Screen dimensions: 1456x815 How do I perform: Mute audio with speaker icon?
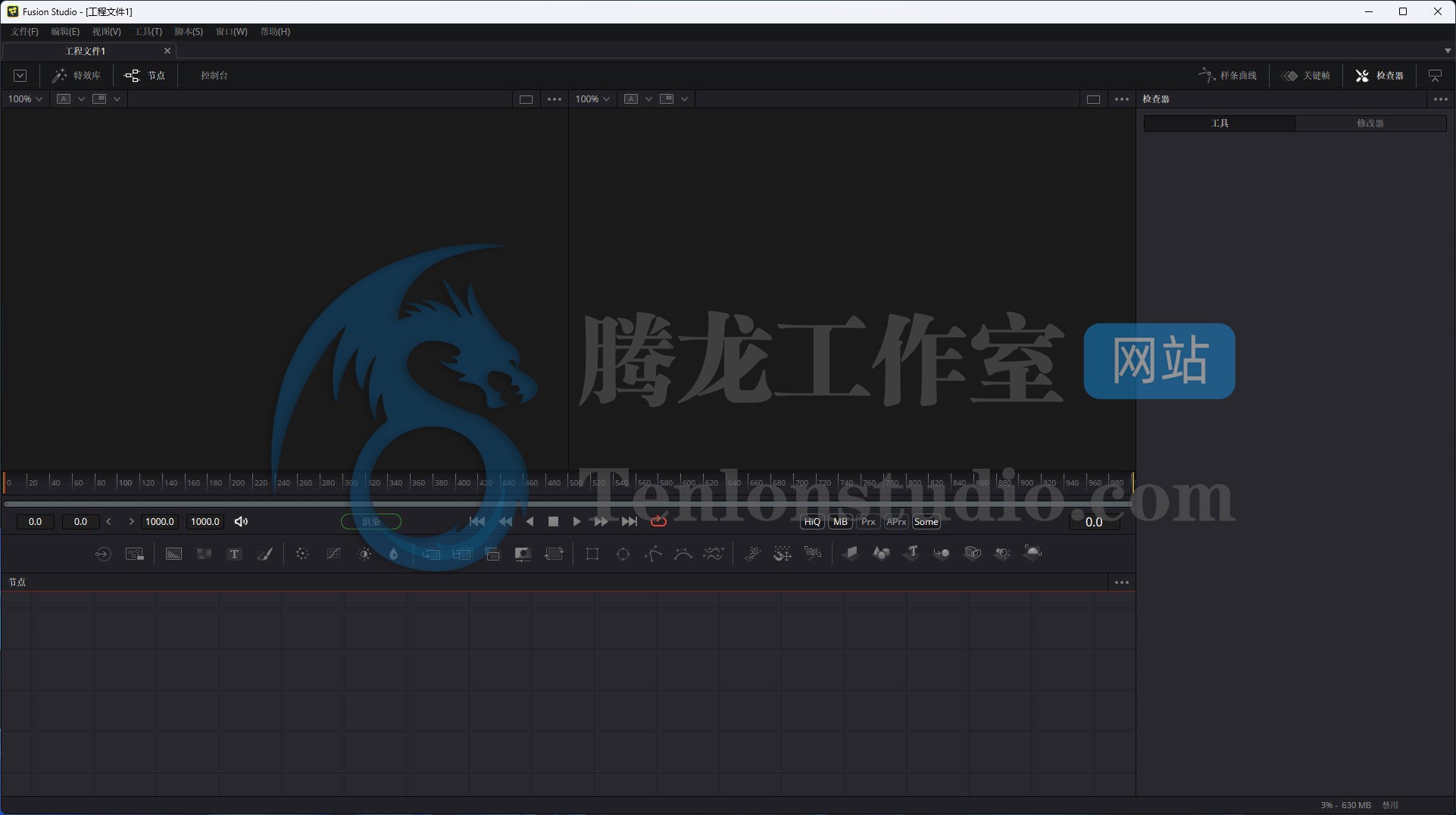click(x=241, y=521)
